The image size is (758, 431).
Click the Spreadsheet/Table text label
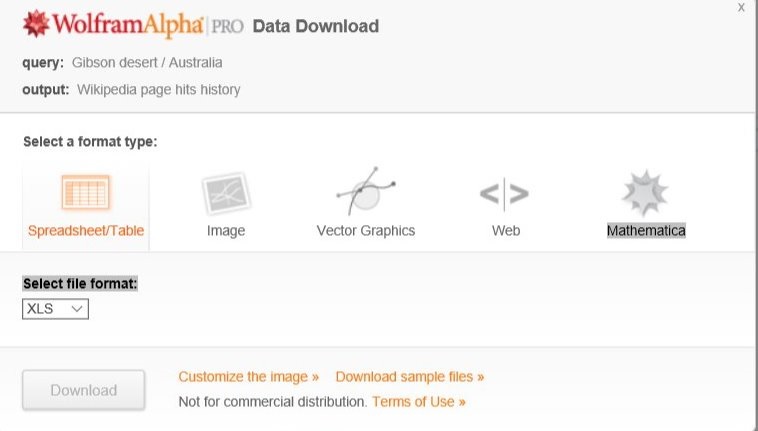[86, 231]
